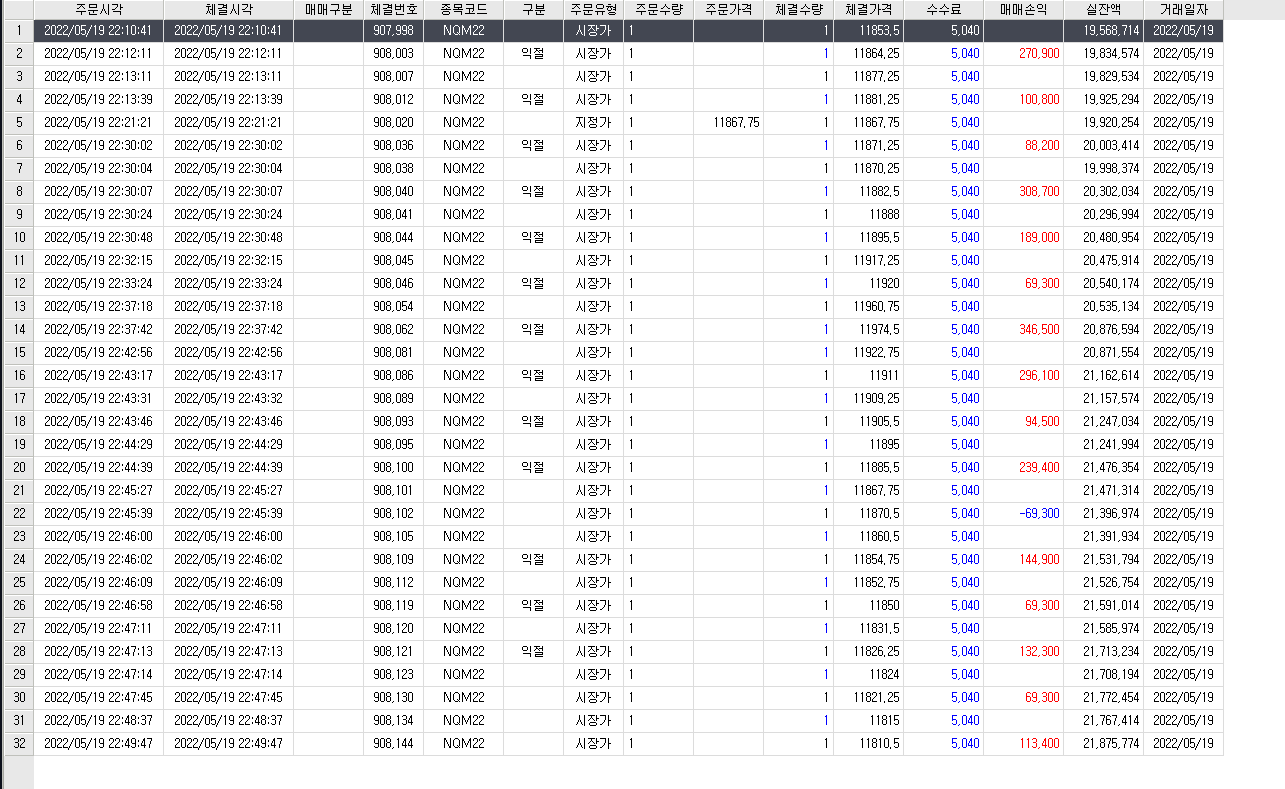The image size is (1285, 789).
Task: Click the 체결가격 column header
Action: 868,9
